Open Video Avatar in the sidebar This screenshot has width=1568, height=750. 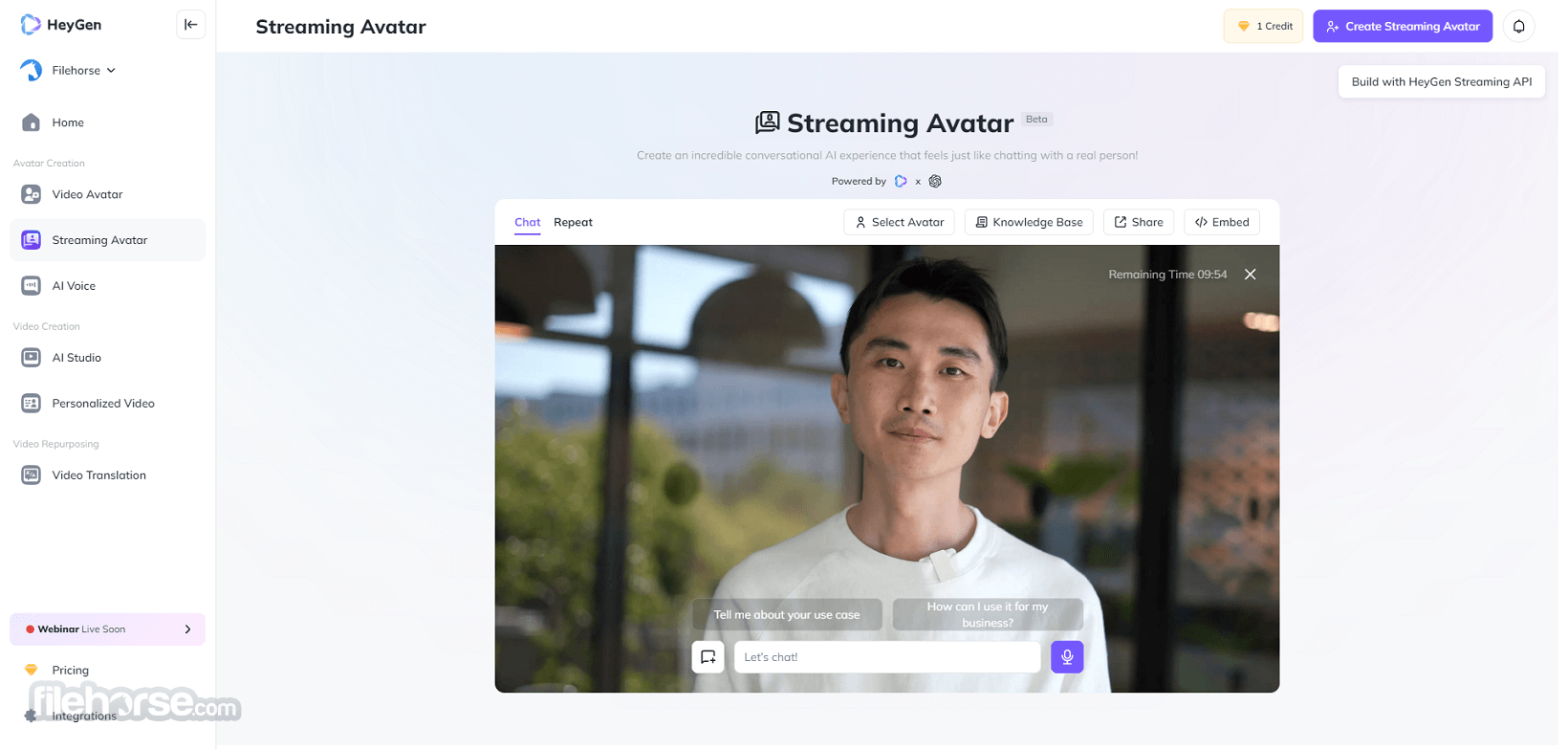pyautogui.click(x=107, y=194)
